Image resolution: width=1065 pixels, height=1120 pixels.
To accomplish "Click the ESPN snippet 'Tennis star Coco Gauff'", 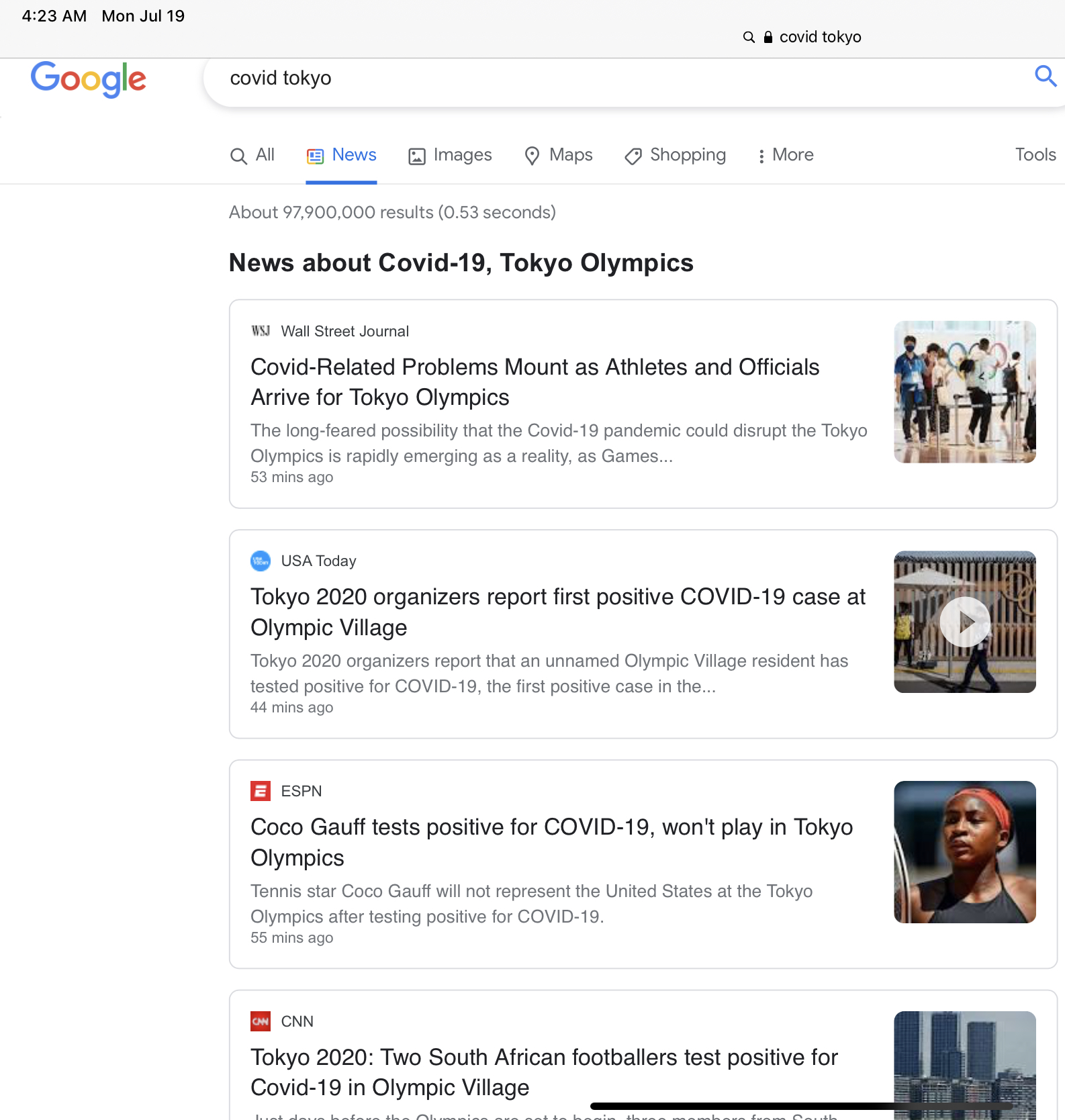I will 532,904.
